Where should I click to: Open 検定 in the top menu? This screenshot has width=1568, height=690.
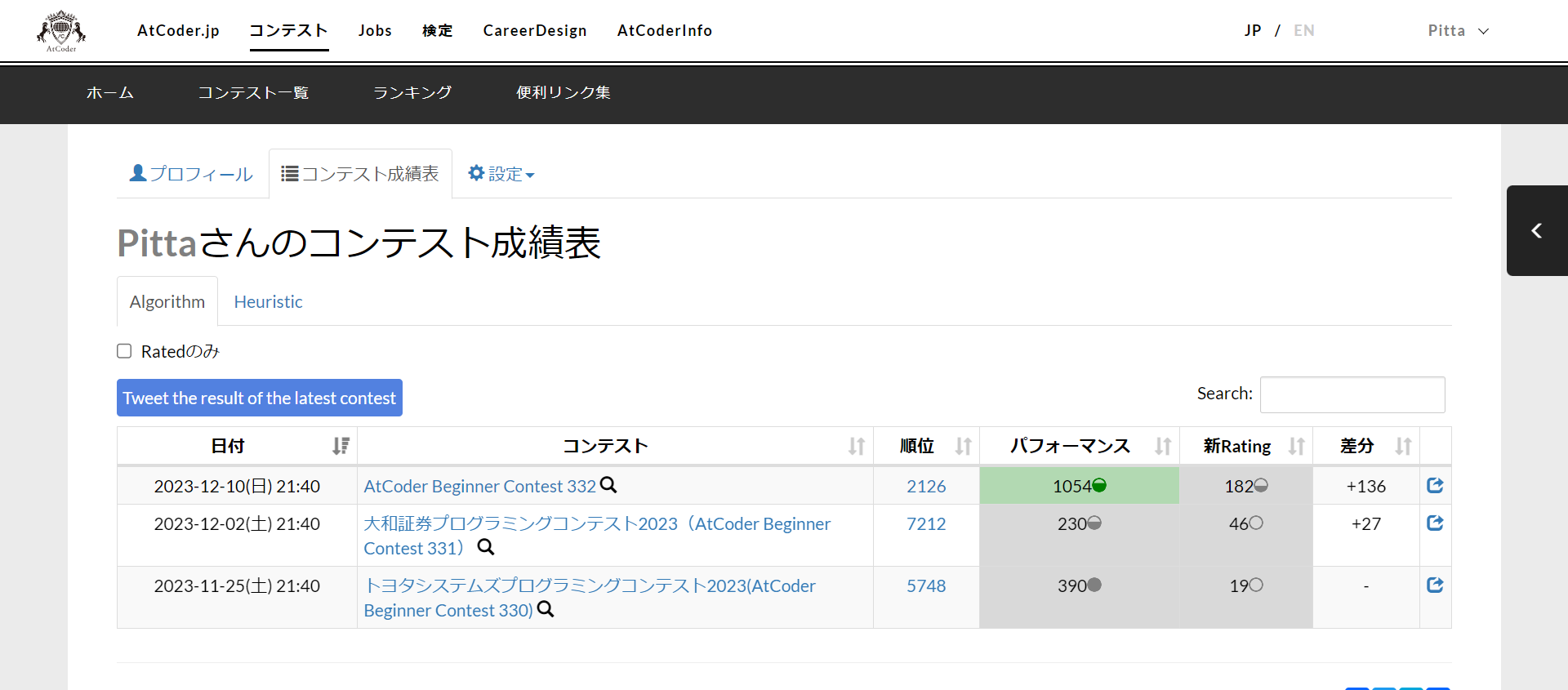tap(438, 31)
